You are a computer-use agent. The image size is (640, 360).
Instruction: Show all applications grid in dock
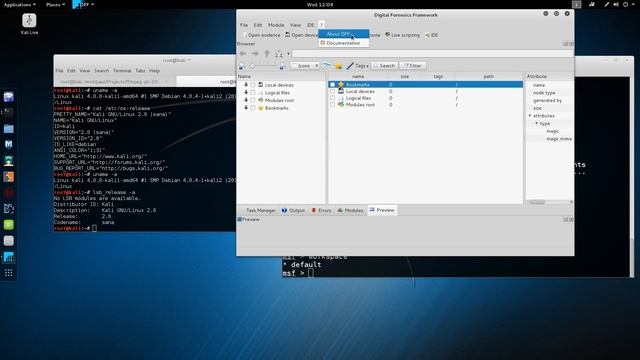pos(9,273)
